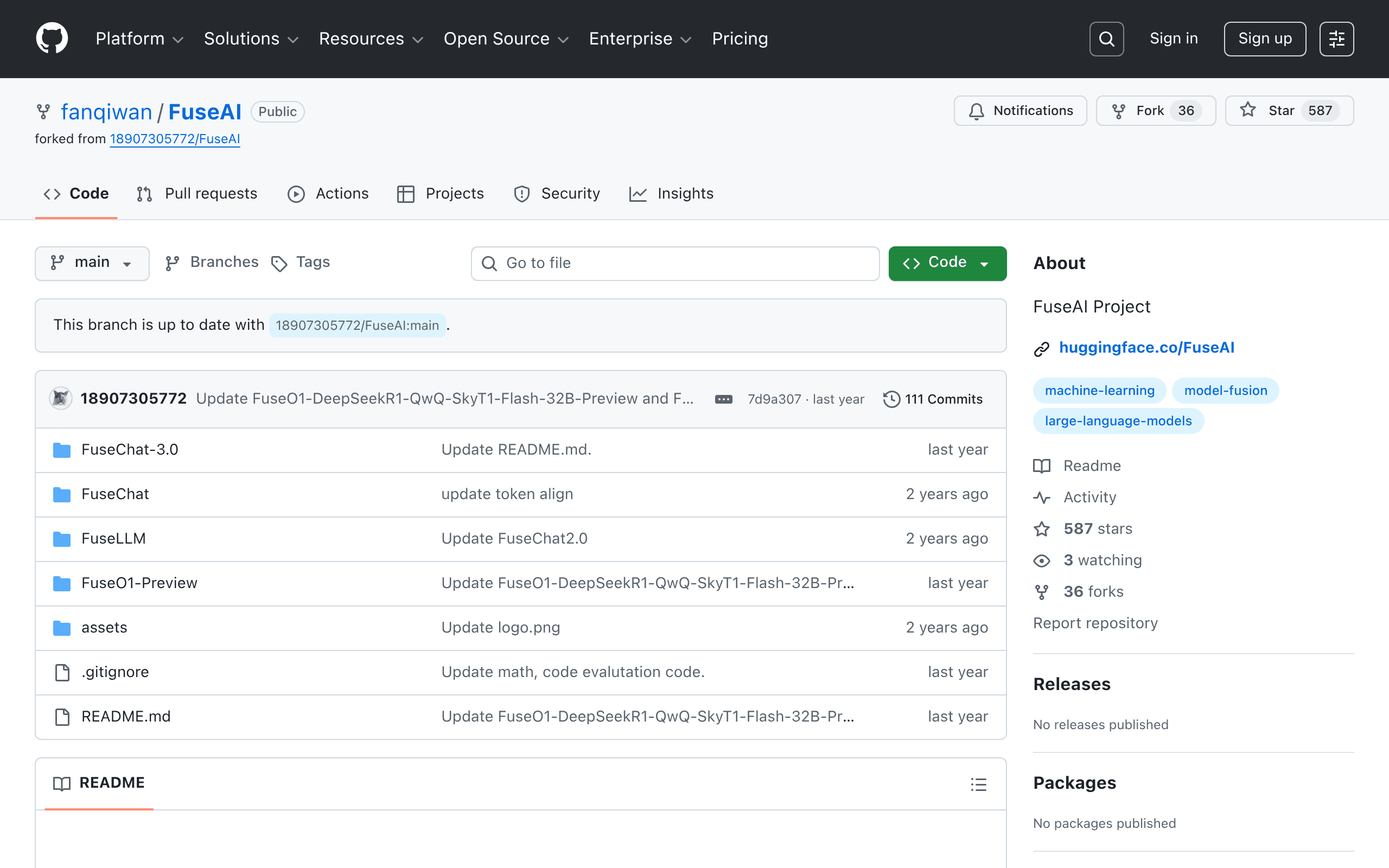Click the FuseO1-Preview folder icon

coord(62,584)
